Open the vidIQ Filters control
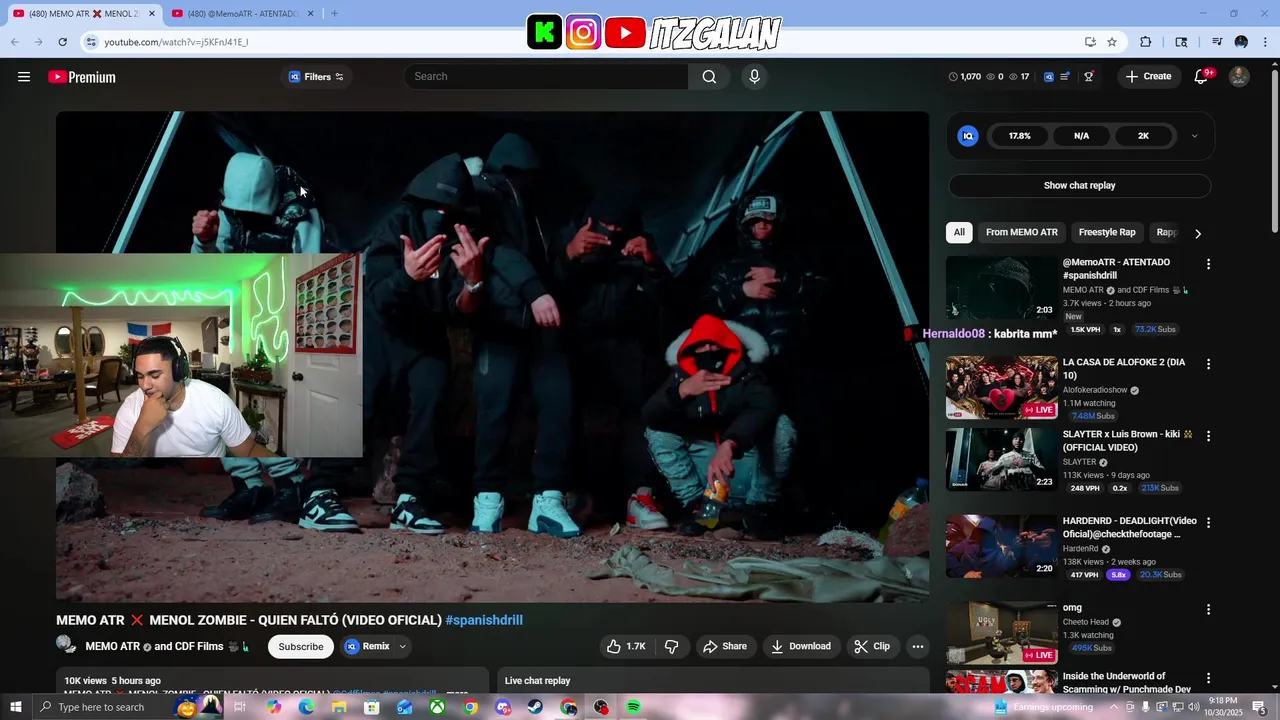1280x720 pixels. [316, 77]
